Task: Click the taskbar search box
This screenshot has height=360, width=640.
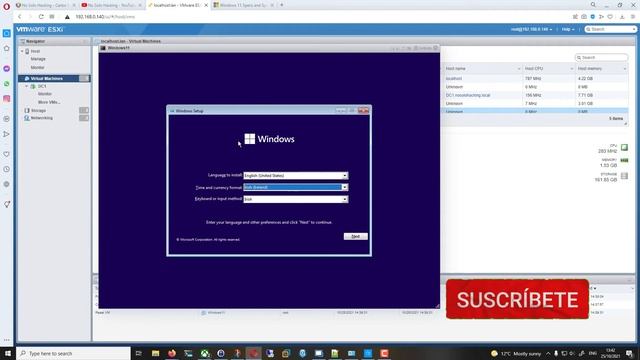Action: (73, 353)
